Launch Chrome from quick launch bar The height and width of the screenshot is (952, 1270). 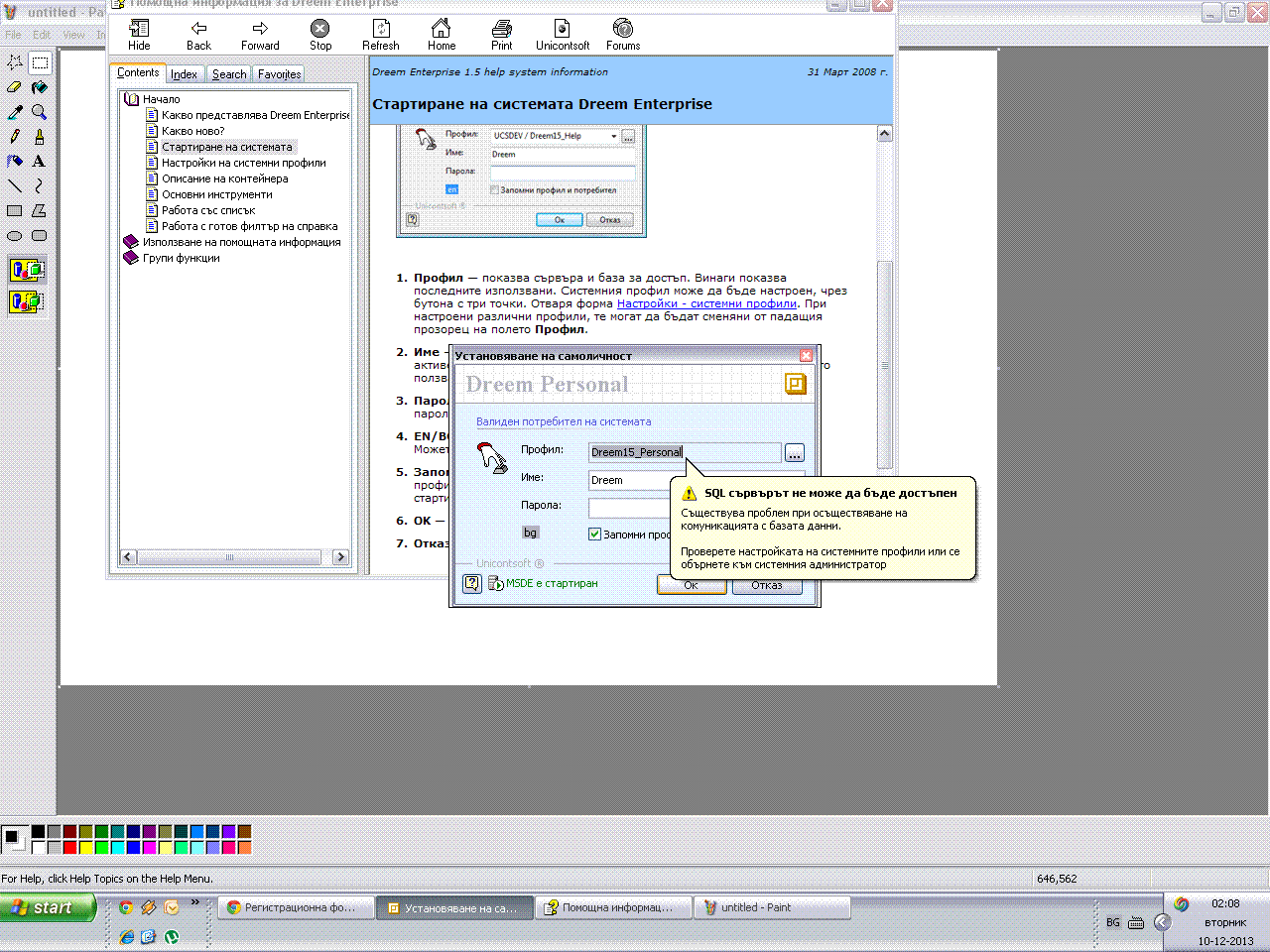click(x=125, y=907)
